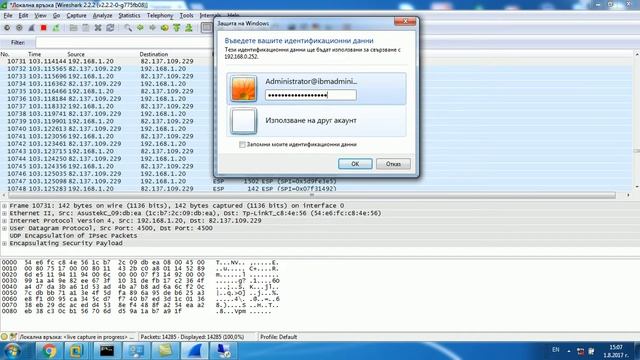640x360 pixels.
Task: Expand Encapsulating Security Payload node
Action: 4,243
